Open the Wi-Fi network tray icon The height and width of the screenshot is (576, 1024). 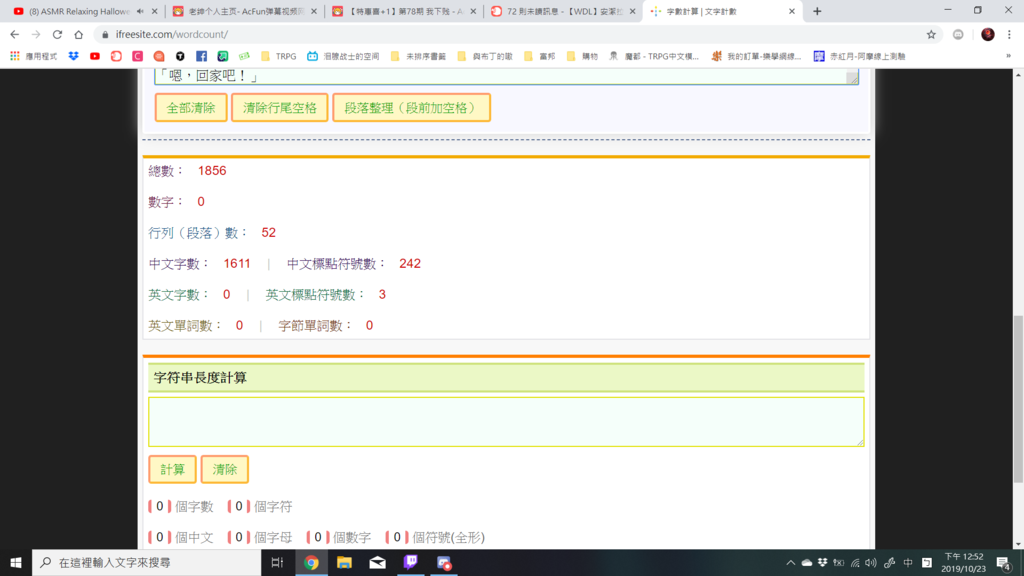pos(855,562)
